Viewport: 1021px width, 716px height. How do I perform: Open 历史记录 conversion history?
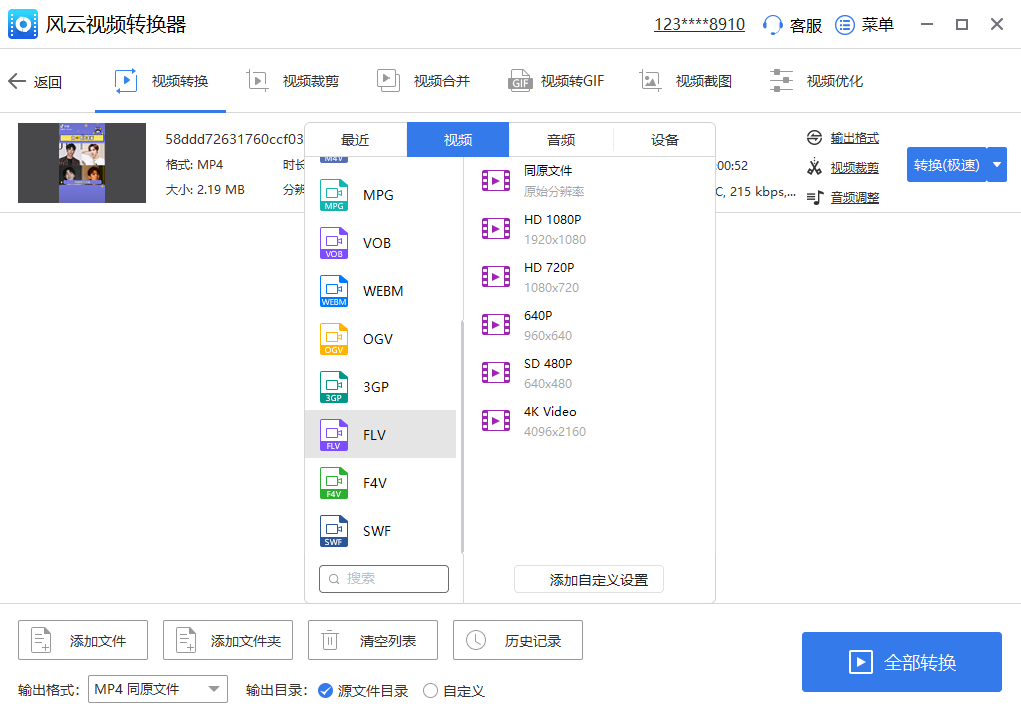tap(518, 640)
